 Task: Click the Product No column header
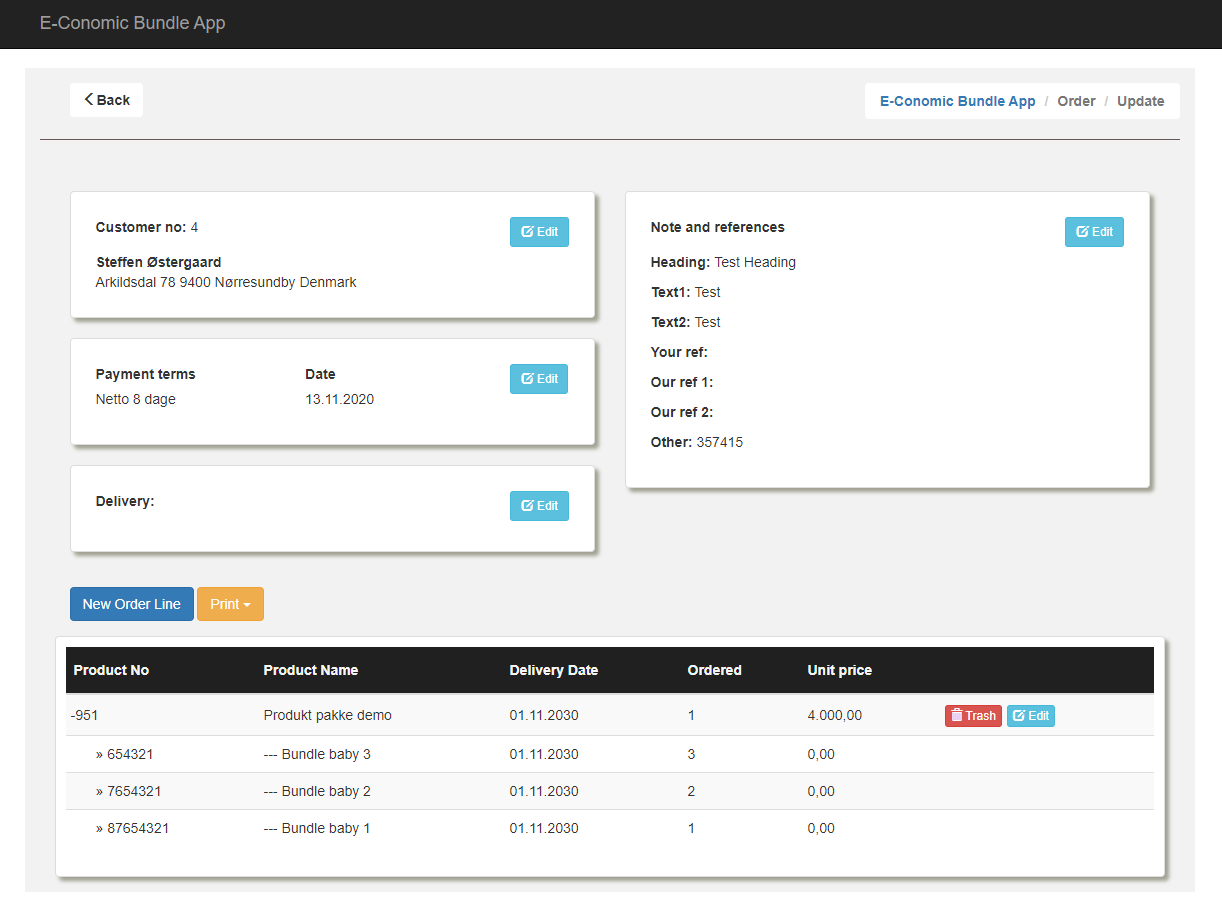coord(111,670)
